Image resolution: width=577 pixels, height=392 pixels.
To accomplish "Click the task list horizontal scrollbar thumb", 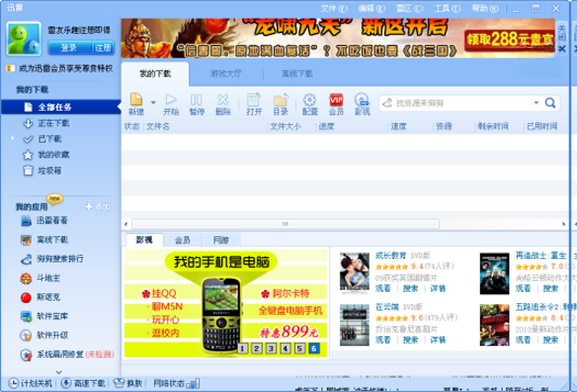I will (286, 224).
